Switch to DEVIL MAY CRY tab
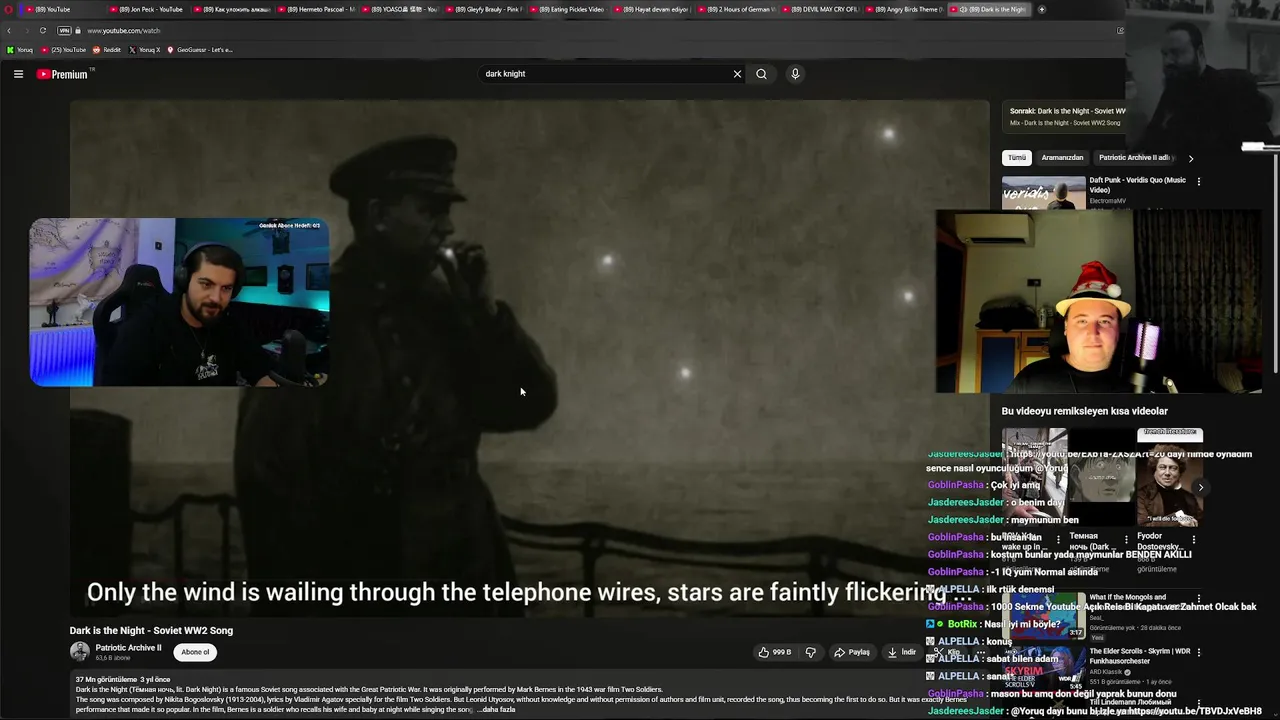1280x720 pixels. 819,9
